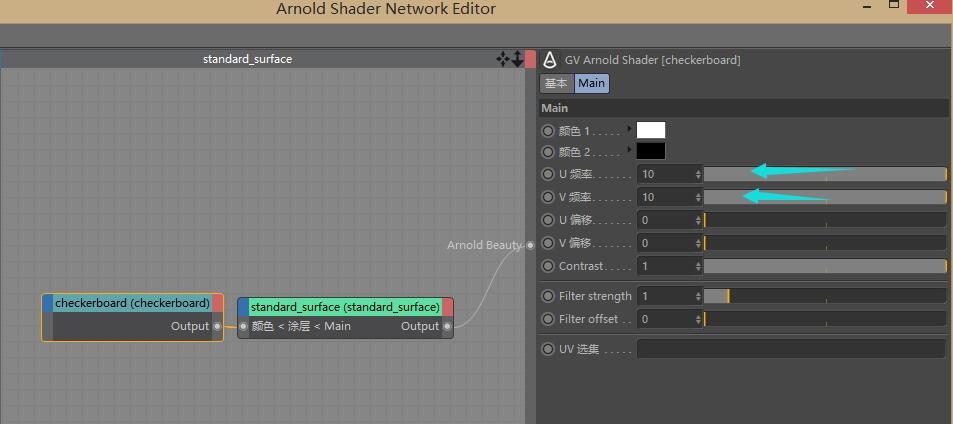Toggle animation dot for U 偏移
The width and height of the screenshot is (953, 424).
pos(548,220)
